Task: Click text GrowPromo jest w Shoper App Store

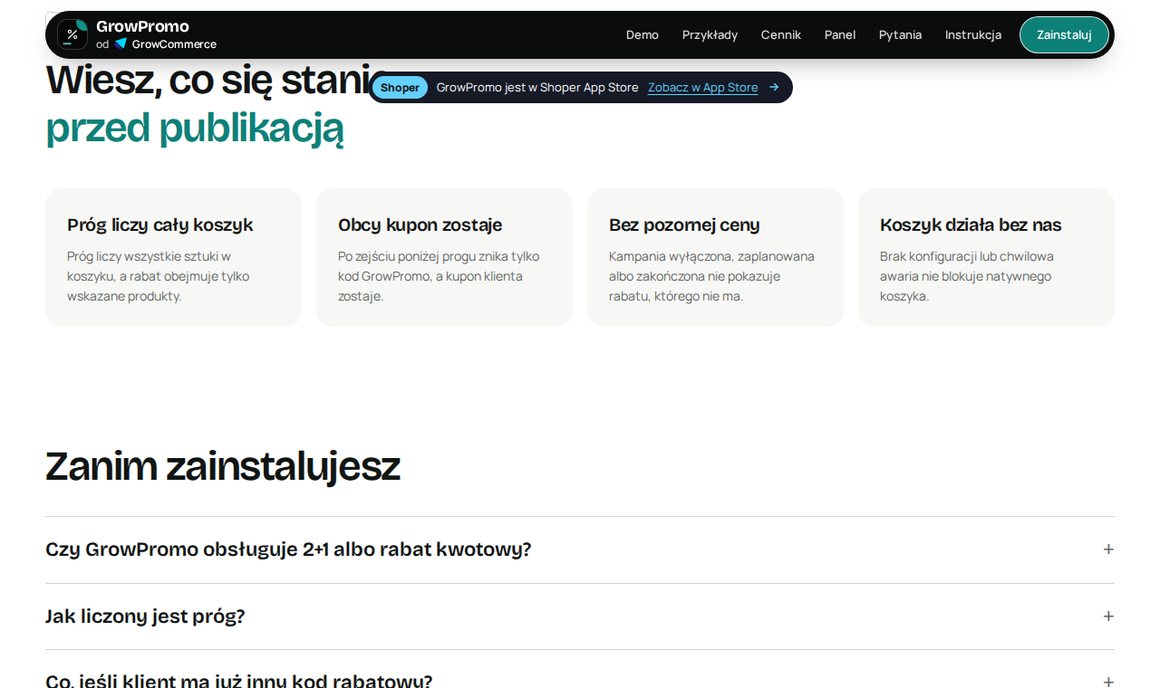Action: [537, 87]
